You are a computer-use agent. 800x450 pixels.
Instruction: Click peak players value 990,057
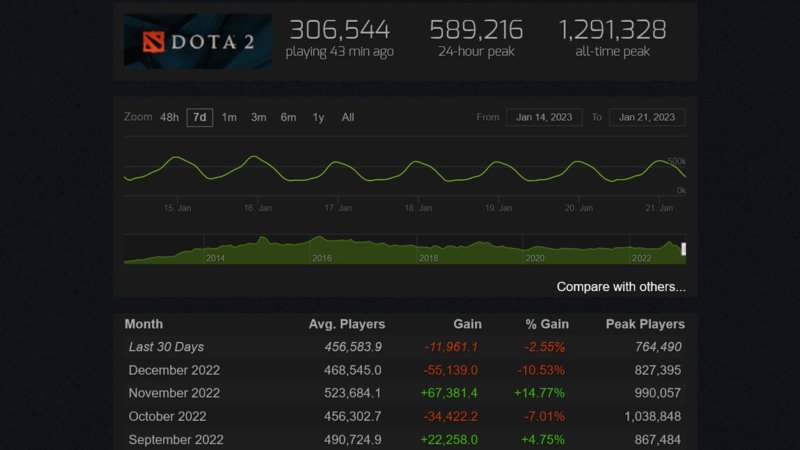tap(658, 393)
